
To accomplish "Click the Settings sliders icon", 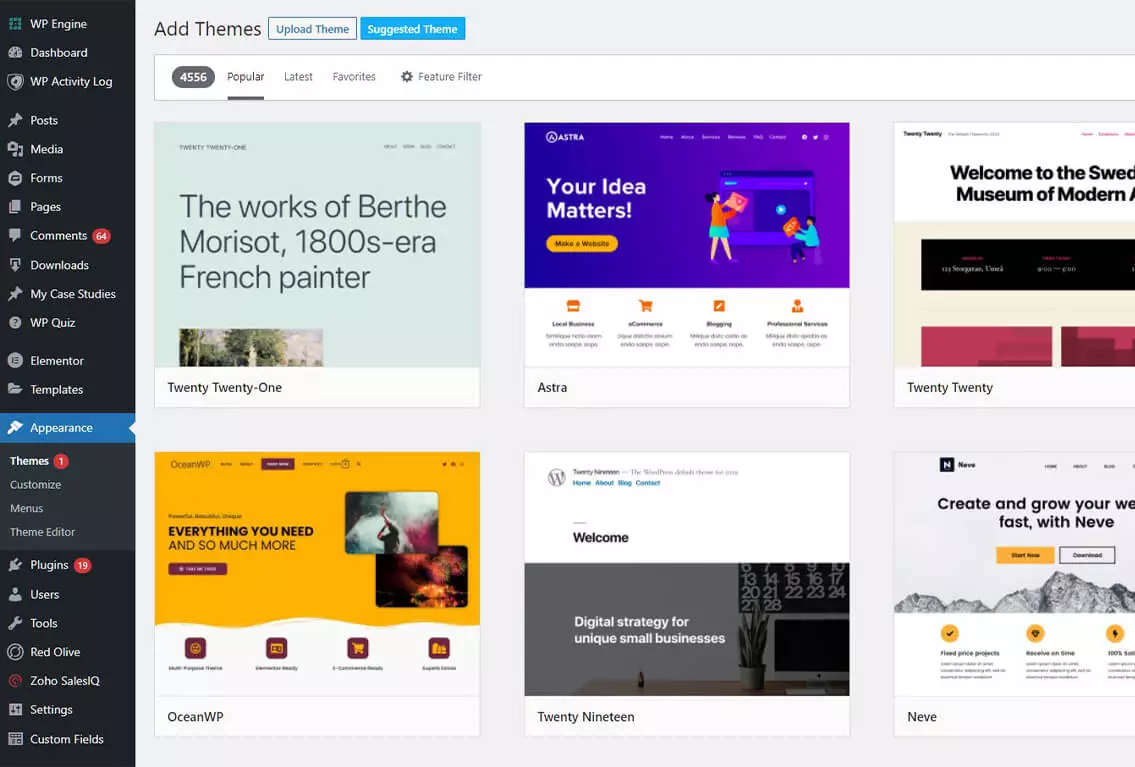I will tap(15, 710).
